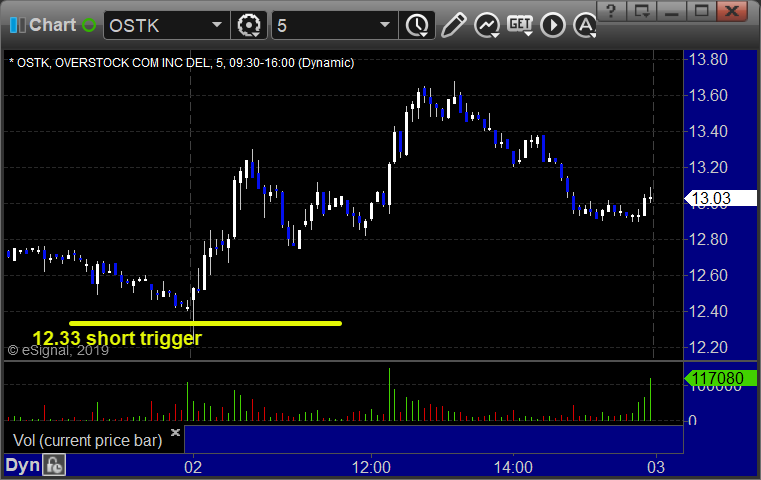Toggle the lock icon next to Dyn
The height and width of the screenshot is (480, 761).
pyautogui.click(x=54, y=465)
